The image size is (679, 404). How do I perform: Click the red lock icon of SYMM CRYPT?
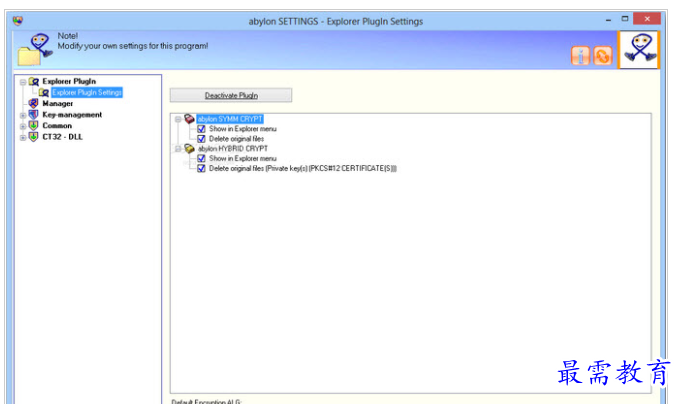[189, 119]
